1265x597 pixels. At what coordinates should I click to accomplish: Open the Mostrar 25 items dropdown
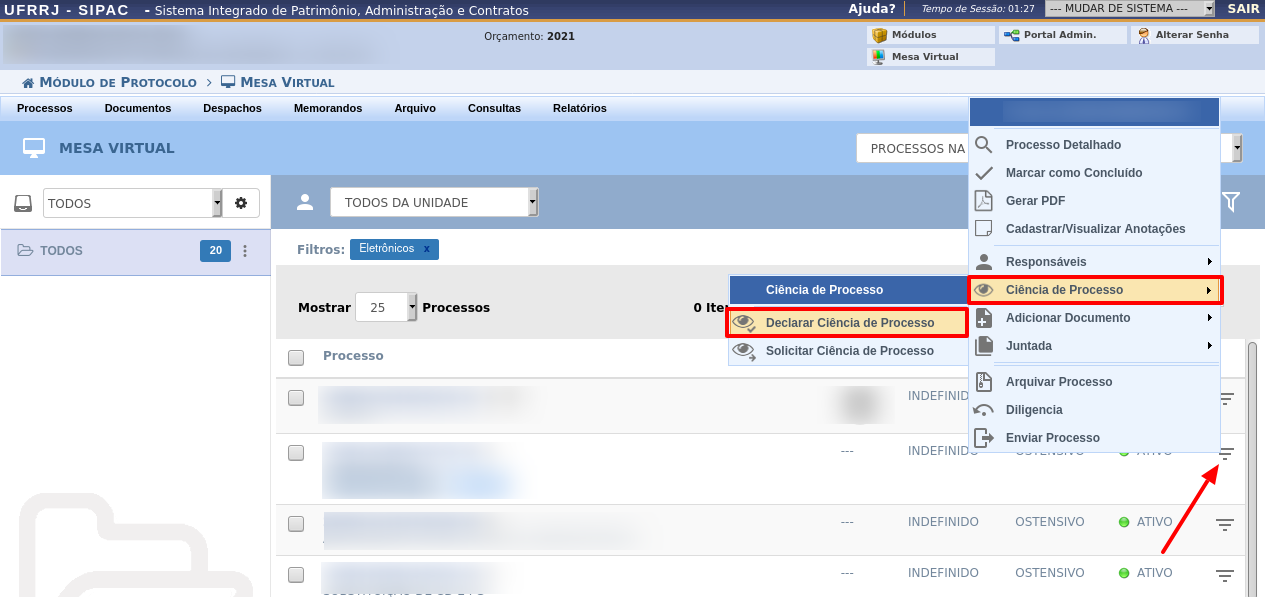(x=386, y=308)
